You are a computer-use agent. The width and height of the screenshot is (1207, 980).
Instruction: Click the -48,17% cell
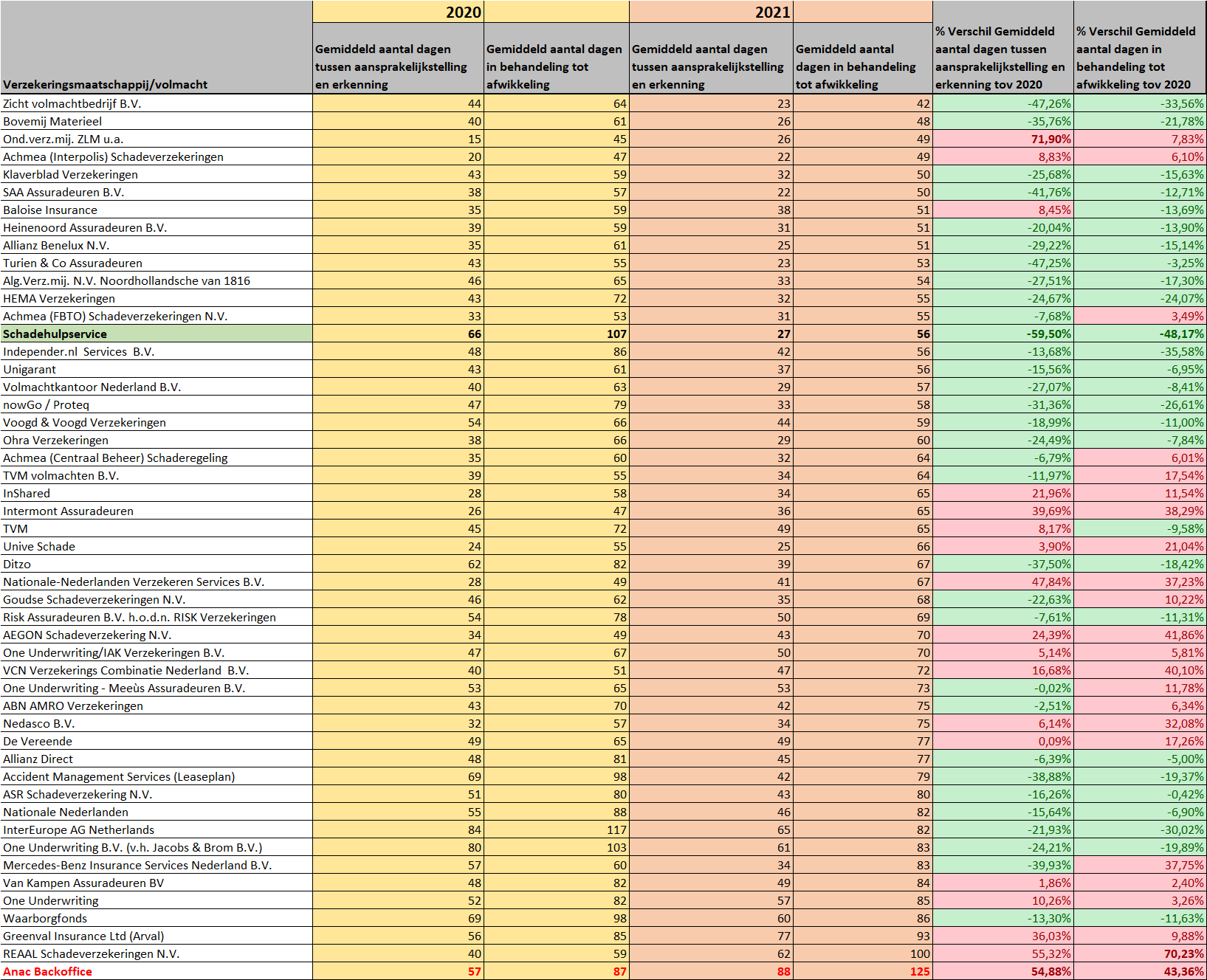[1140, 334]
